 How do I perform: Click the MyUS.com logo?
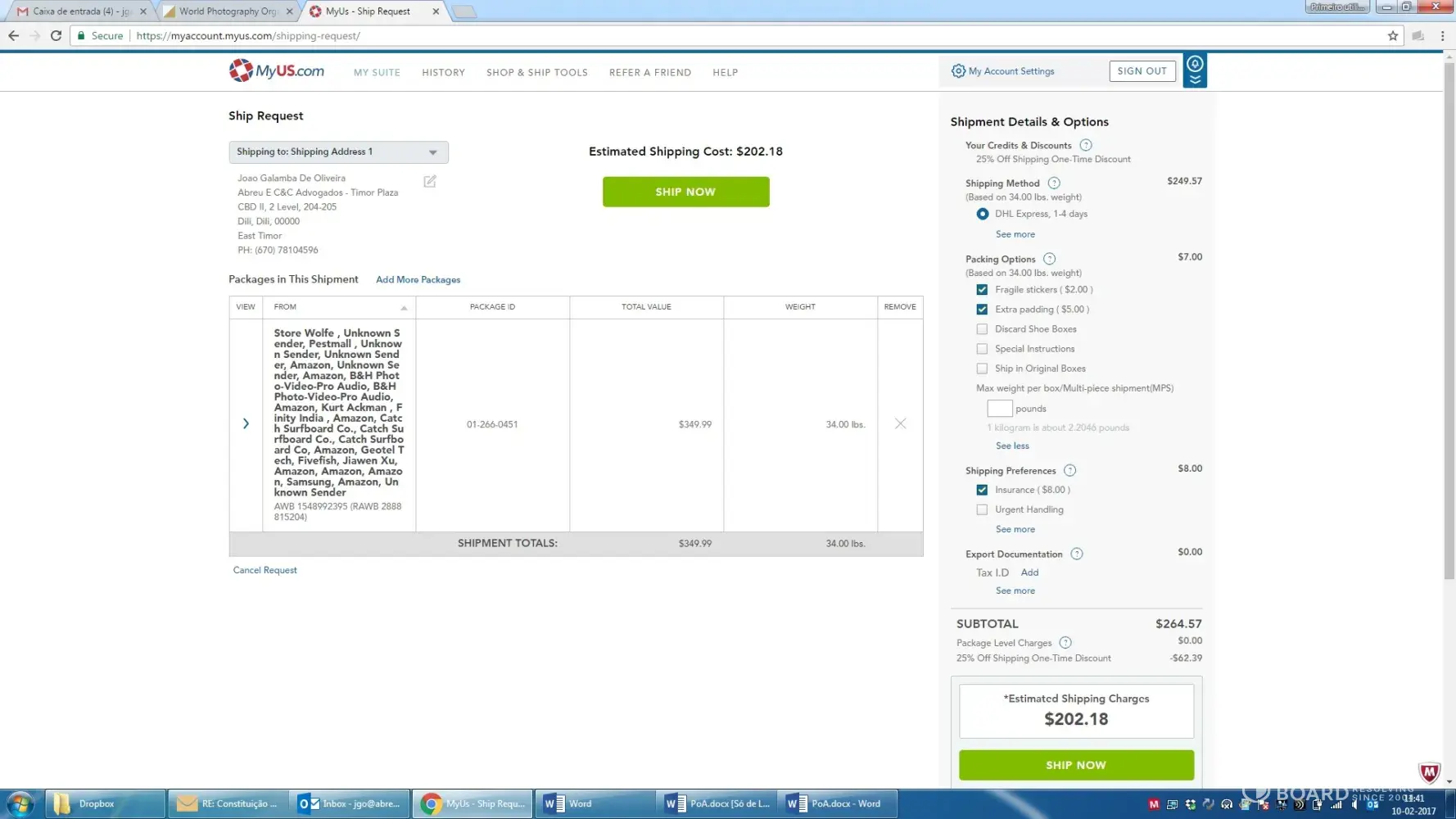coord(277,71)
